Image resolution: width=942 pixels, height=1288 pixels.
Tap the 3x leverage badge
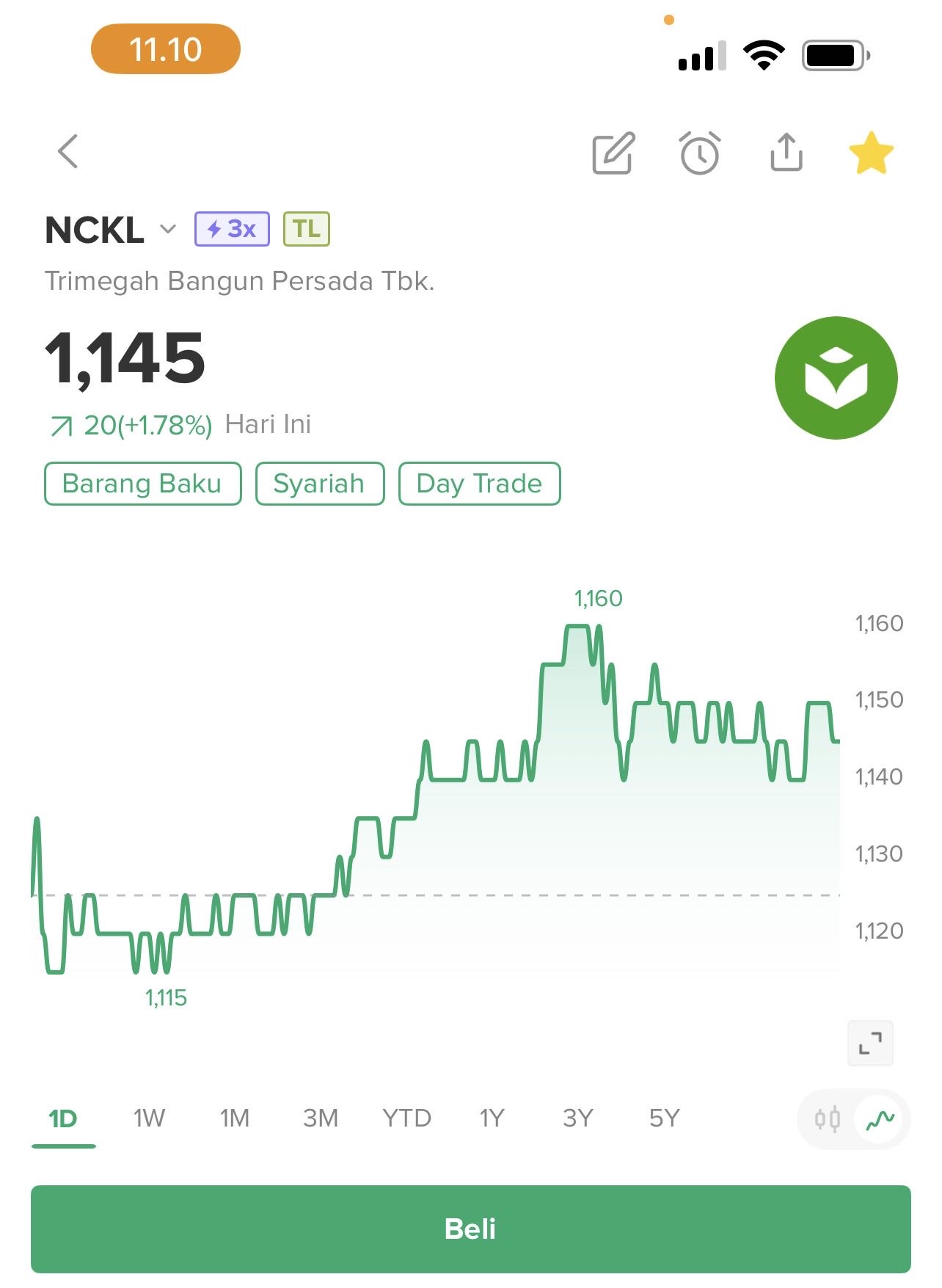click(x=232, y=229)
